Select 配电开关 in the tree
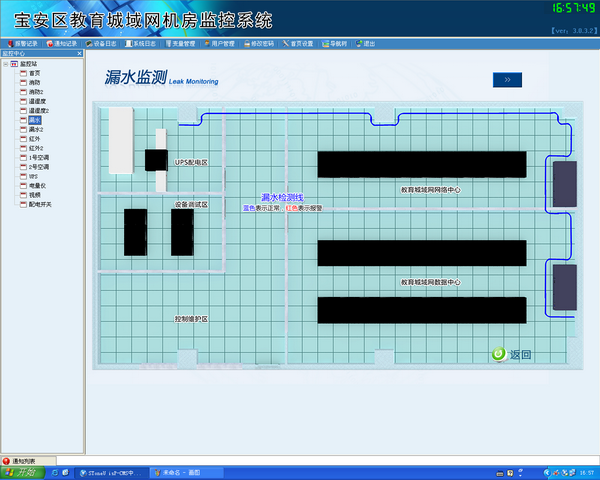 pos(40,203)
